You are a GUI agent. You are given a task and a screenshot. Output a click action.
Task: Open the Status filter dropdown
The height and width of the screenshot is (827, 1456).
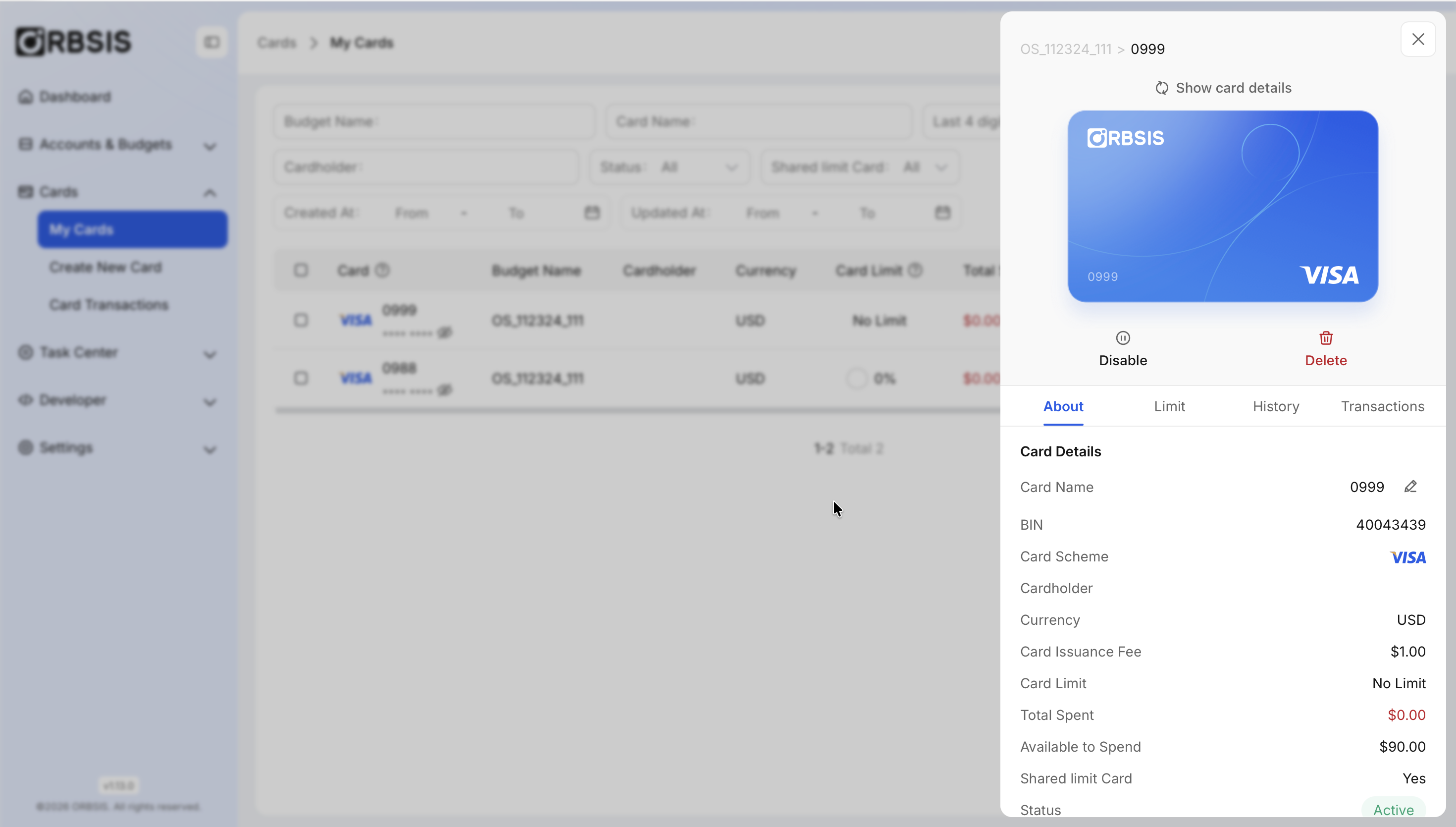point(670,167)
